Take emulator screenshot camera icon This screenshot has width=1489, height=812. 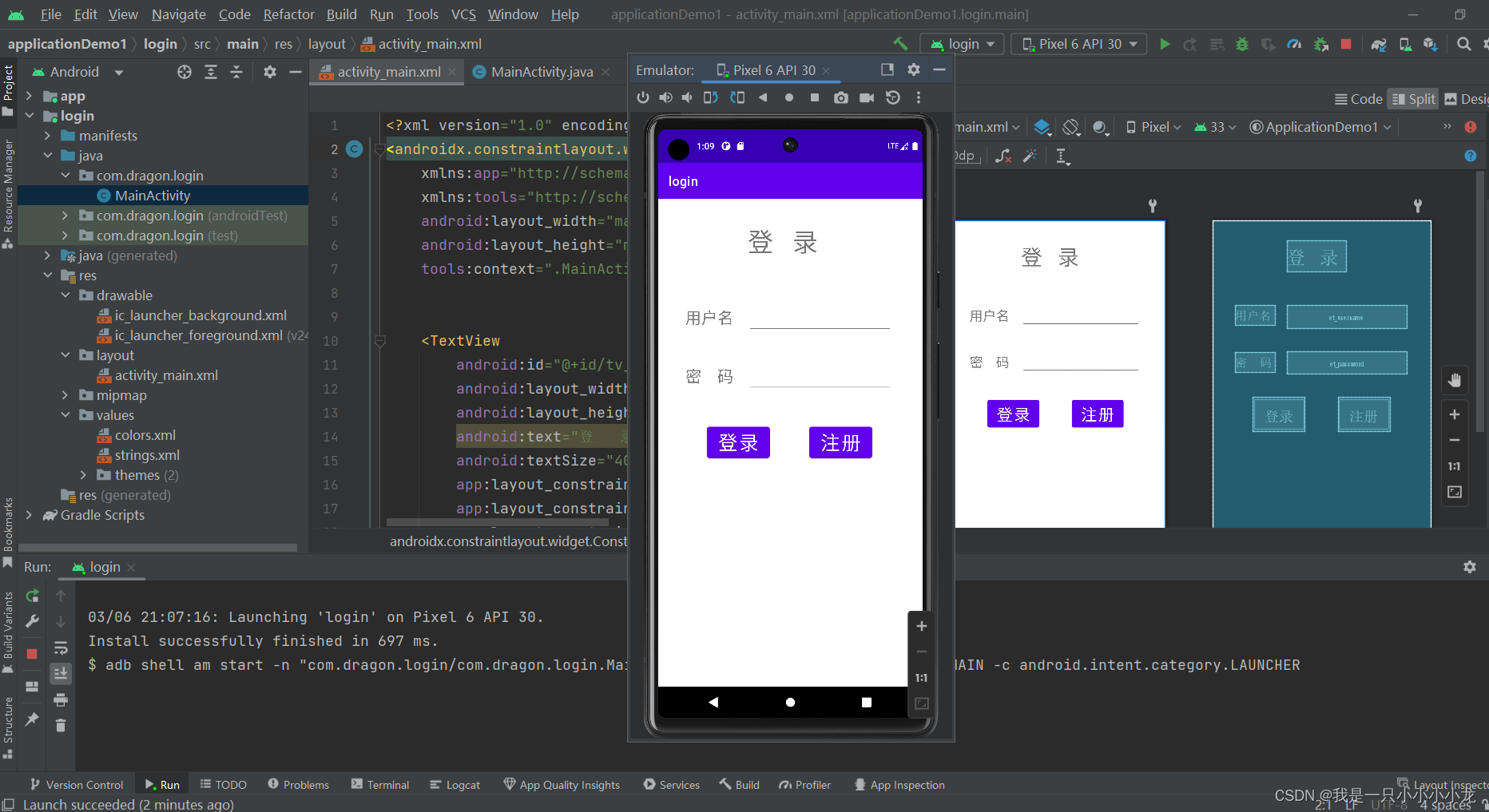point(841,97)
